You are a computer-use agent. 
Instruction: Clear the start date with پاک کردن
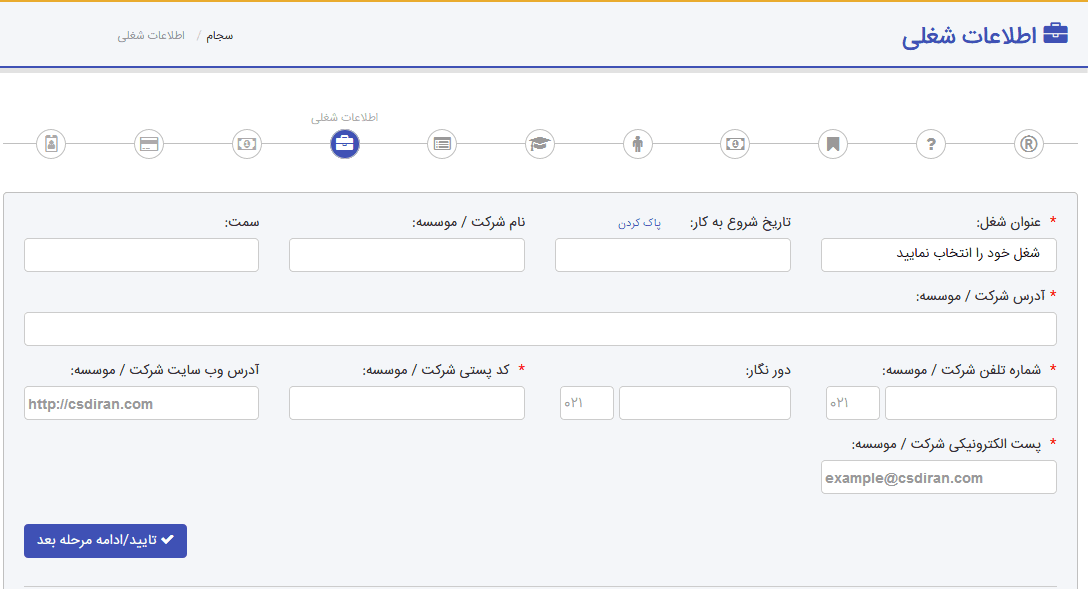pyautogui.click(x=639, y=222)
